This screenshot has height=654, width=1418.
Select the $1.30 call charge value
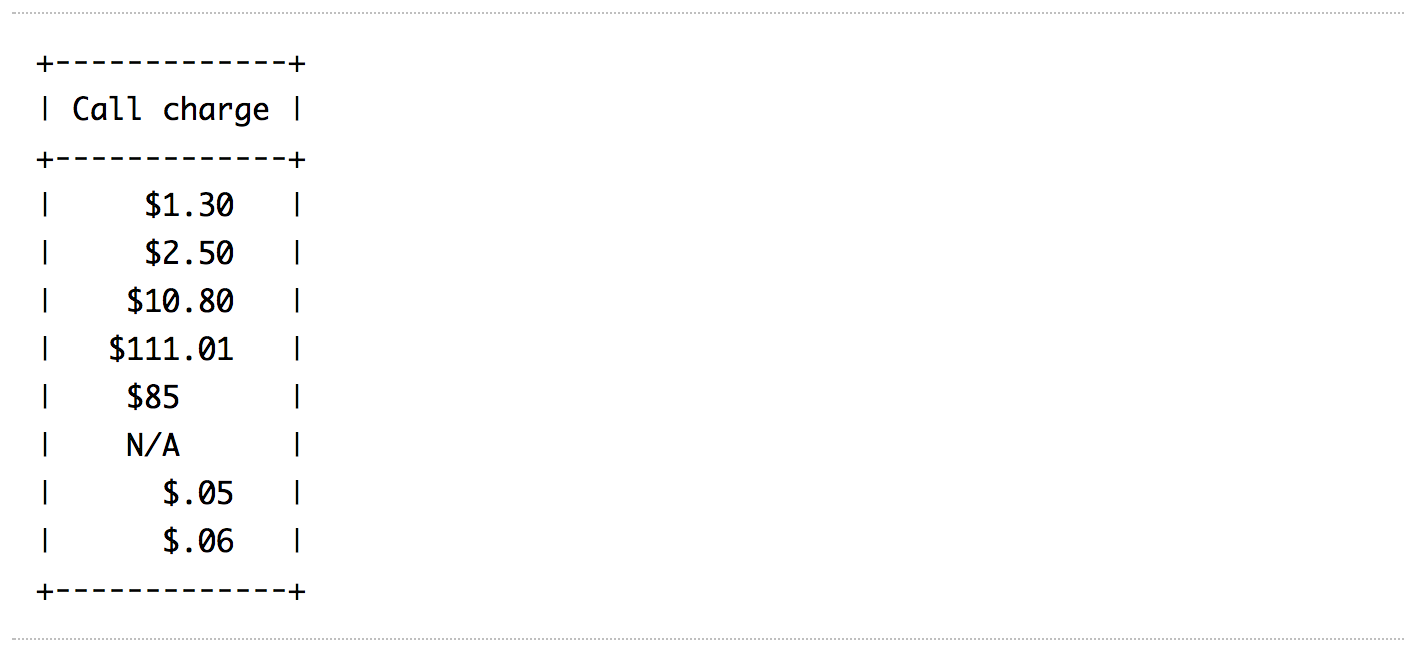189,205
